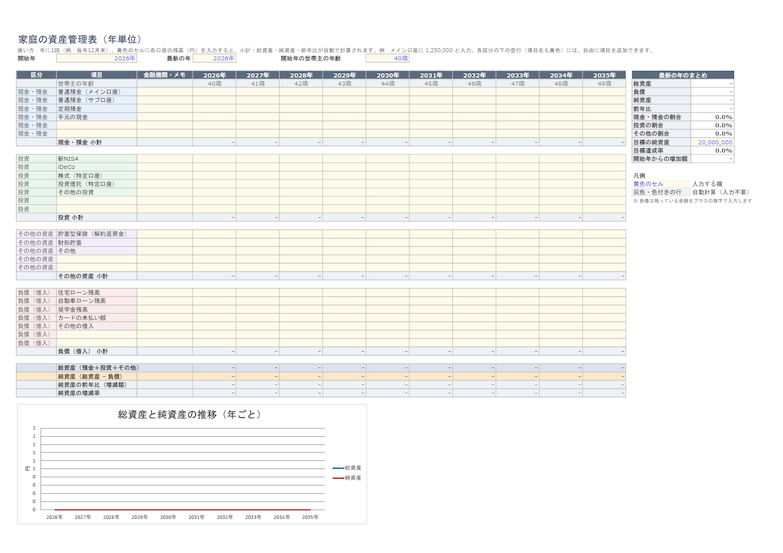Select the その他の投資 item cell
Image resolution: width=783 pixels, height=553 pixels.
pyautogui.click(x=96, y=192)
